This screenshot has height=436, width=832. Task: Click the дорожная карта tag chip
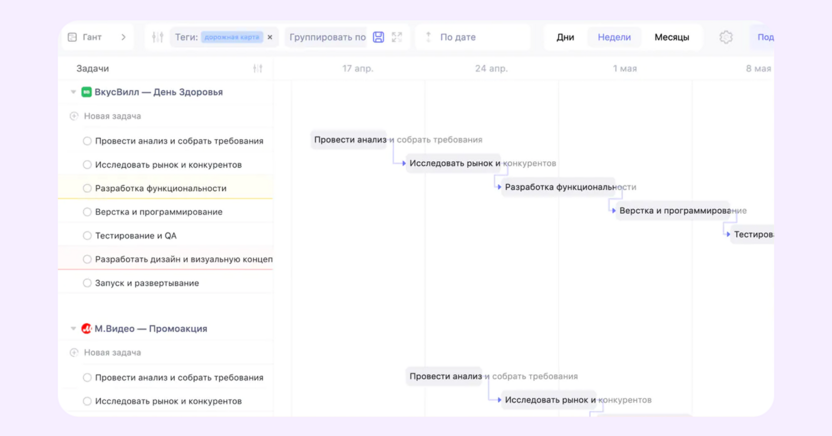tap(232, 37)
